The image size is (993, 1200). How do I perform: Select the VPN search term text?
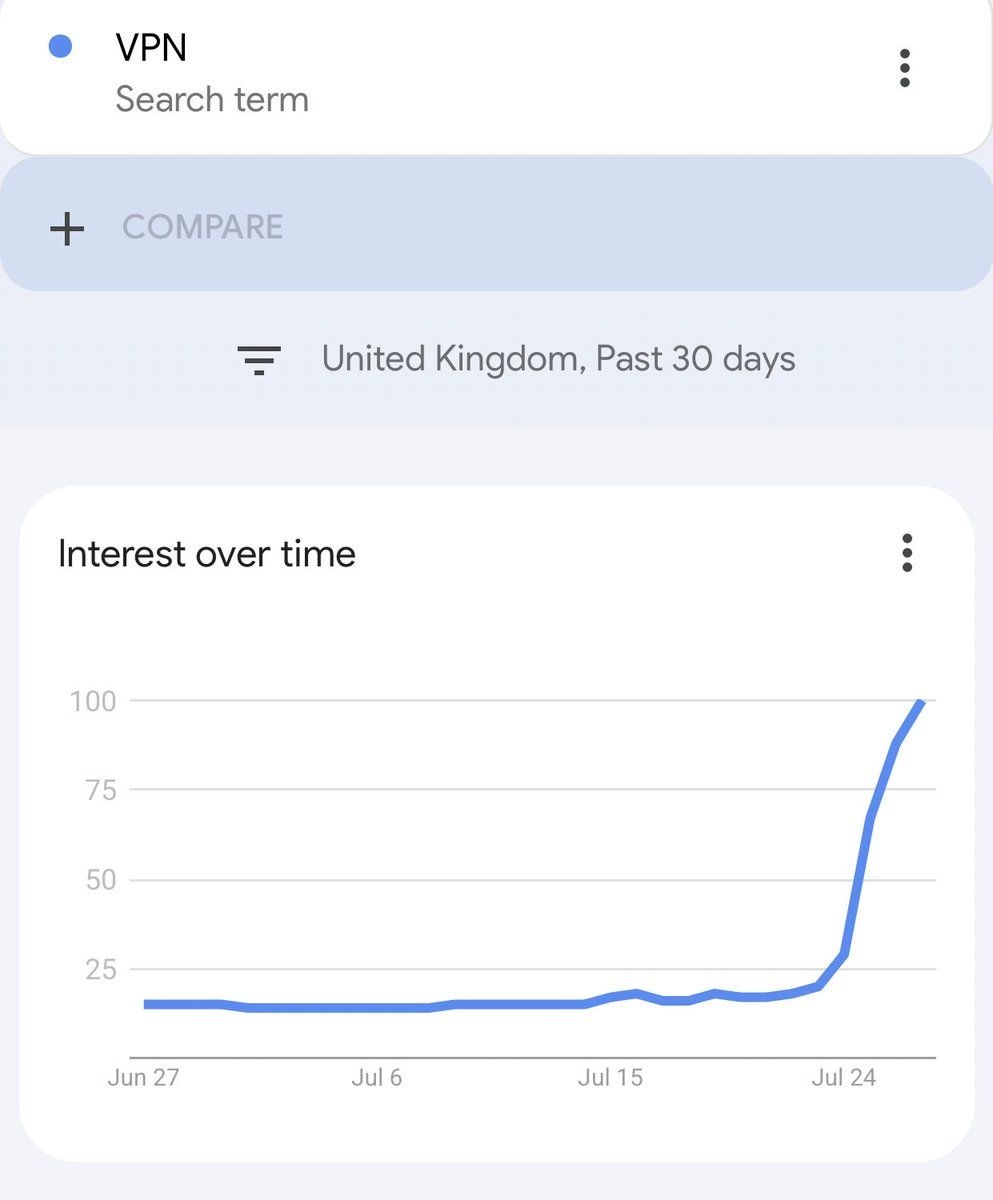coord(151,47)
